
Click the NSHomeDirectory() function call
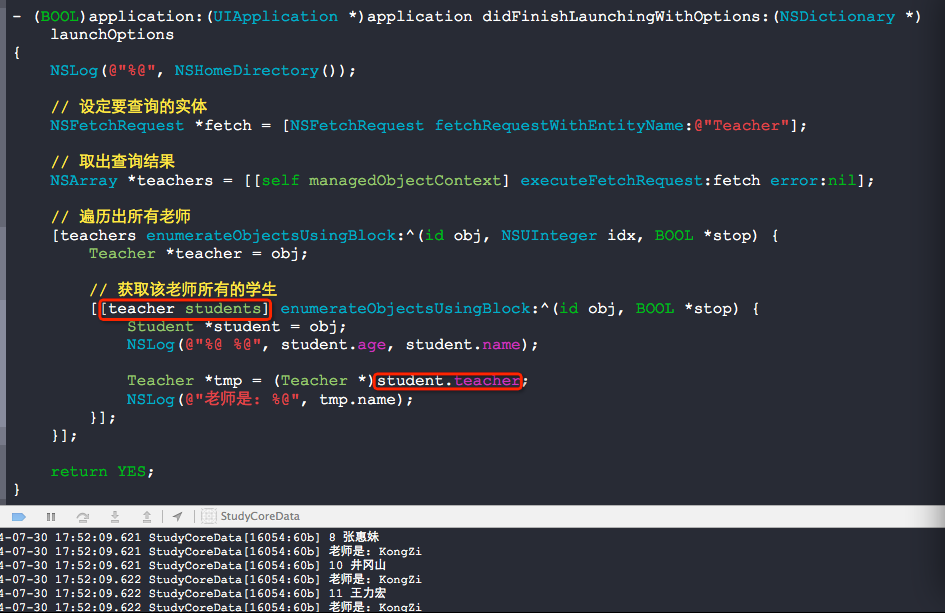pyautogui.click(x=260, y=71)
